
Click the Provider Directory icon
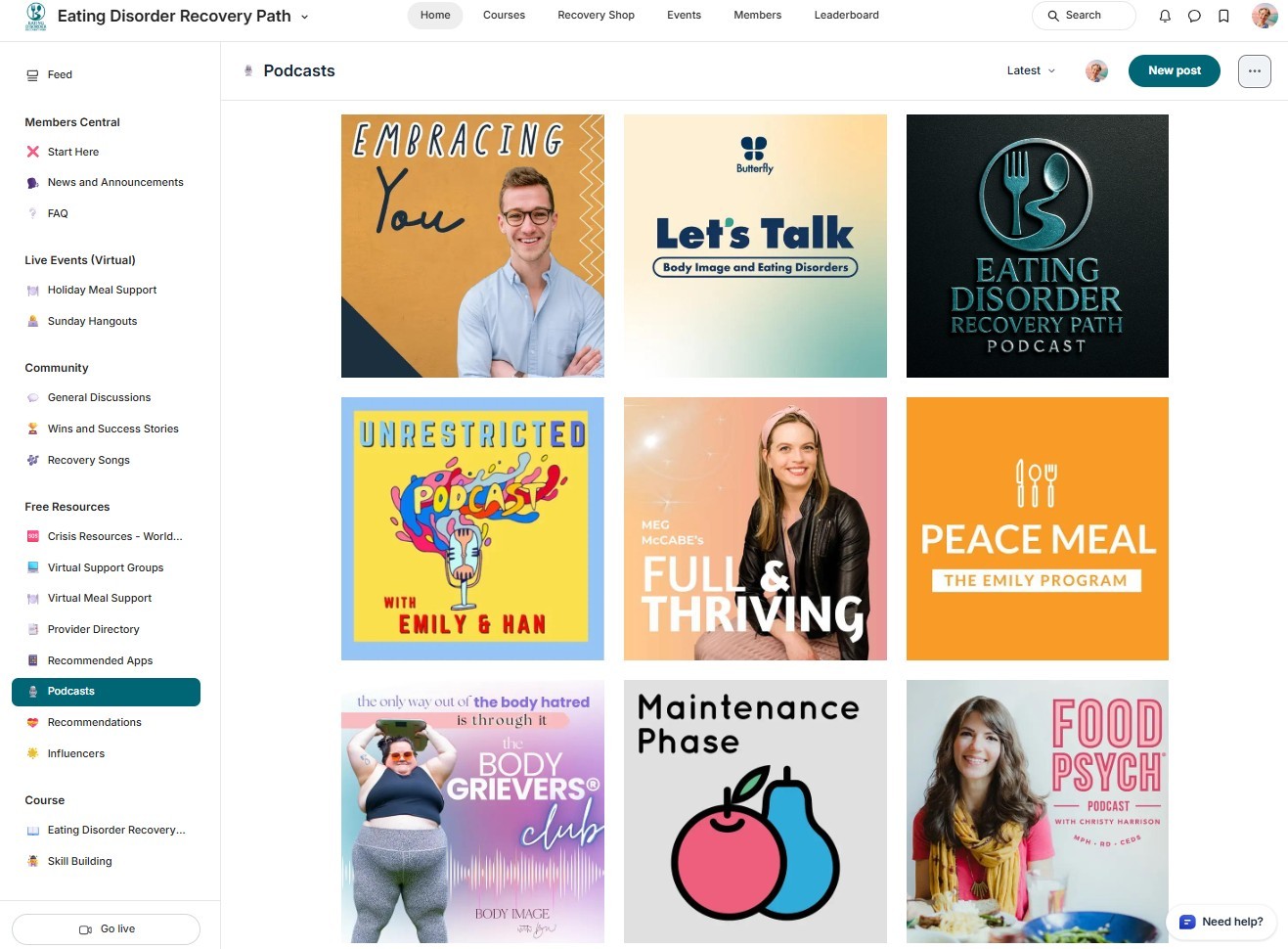[32, 629]
